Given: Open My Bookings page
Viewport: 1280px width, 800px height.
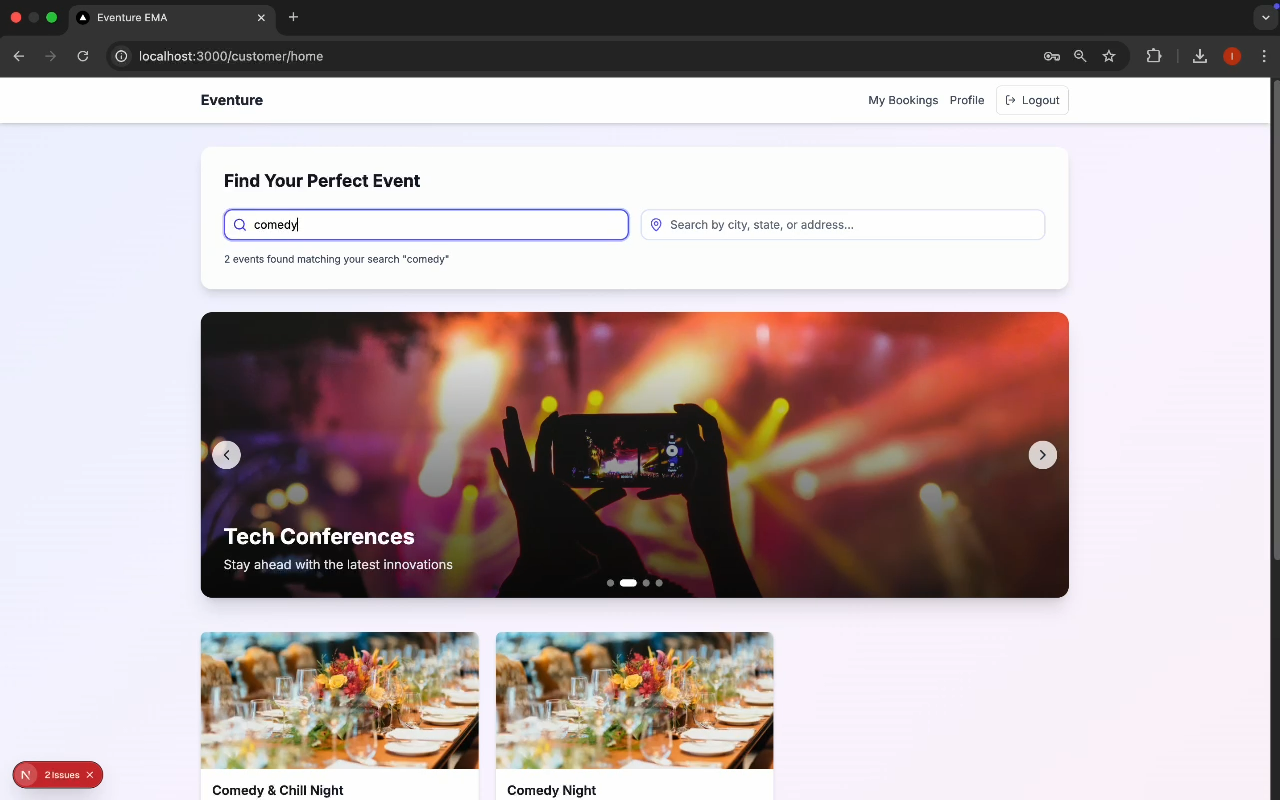Looking at the screenshot, I should 902,100.
